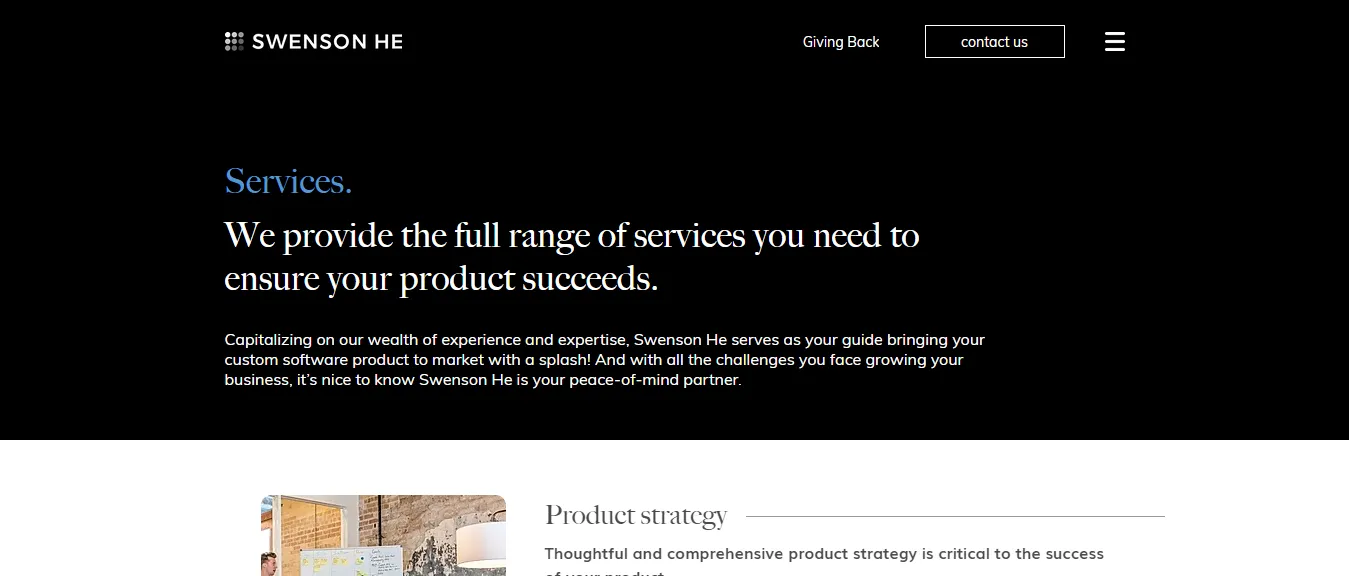Click the contact us button
This screenshot has width=1349, height=576.
pos(994,42)
